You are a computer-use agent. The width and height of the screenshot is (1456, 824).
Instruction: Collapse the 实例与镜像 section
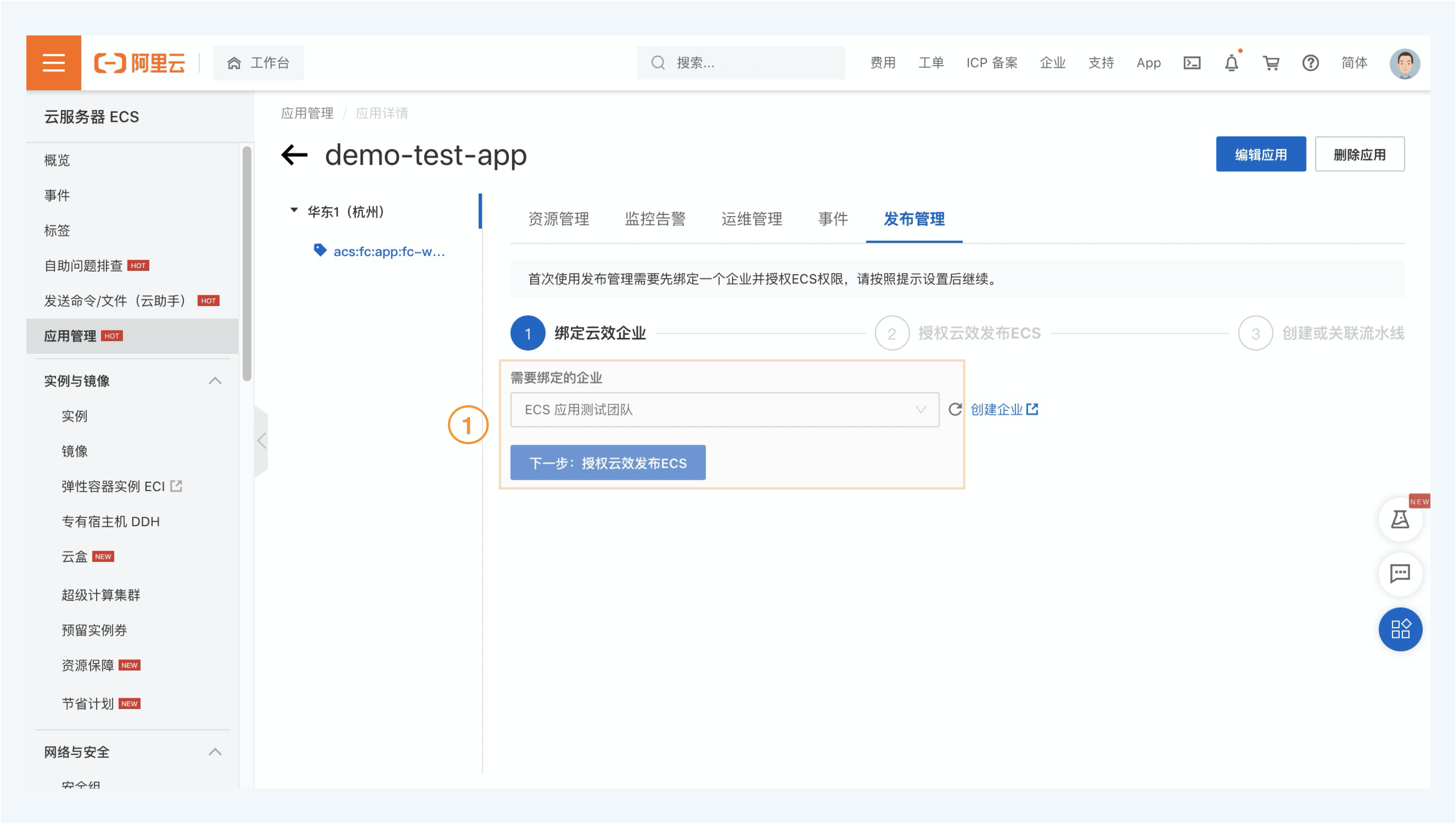point(215,381)
